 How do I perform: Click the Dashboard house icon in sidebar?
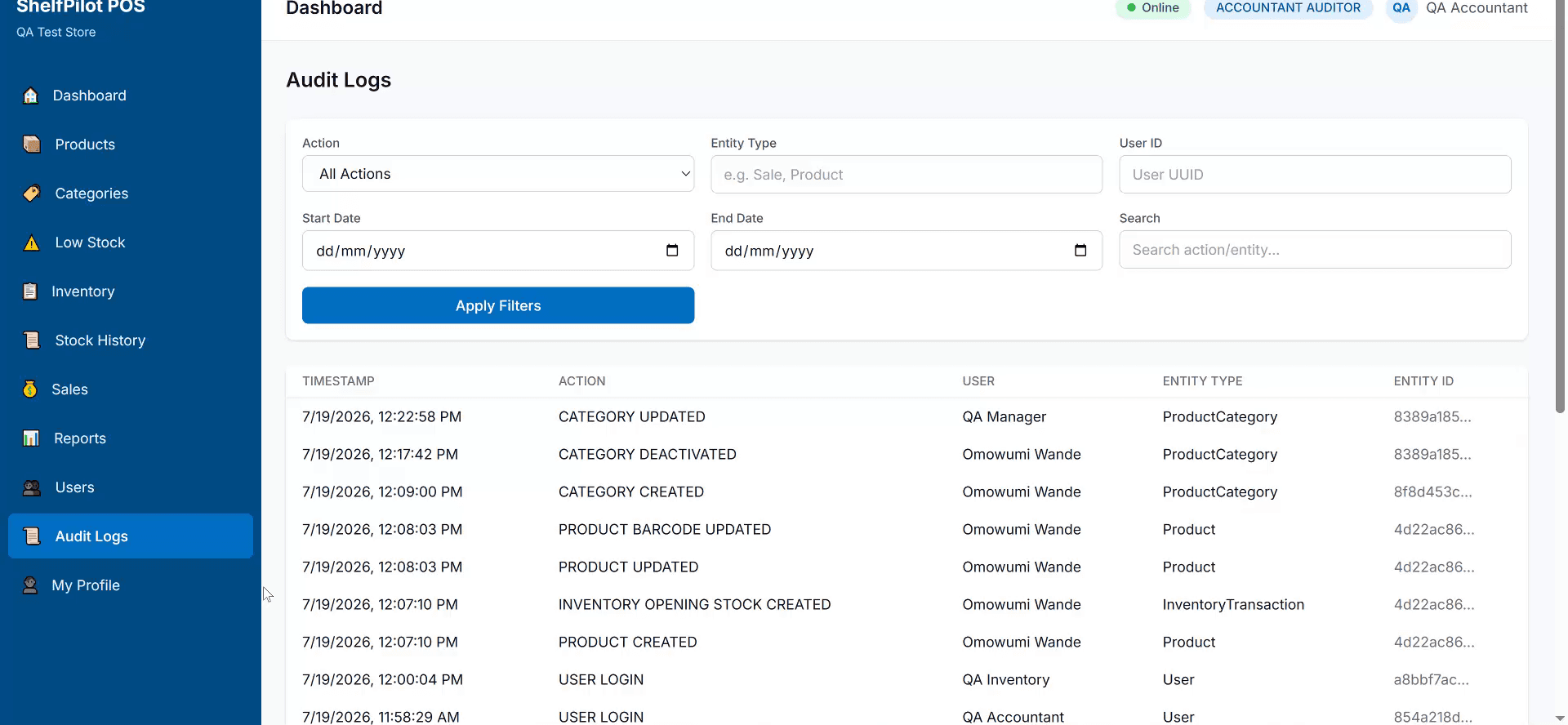coord(30,96)
